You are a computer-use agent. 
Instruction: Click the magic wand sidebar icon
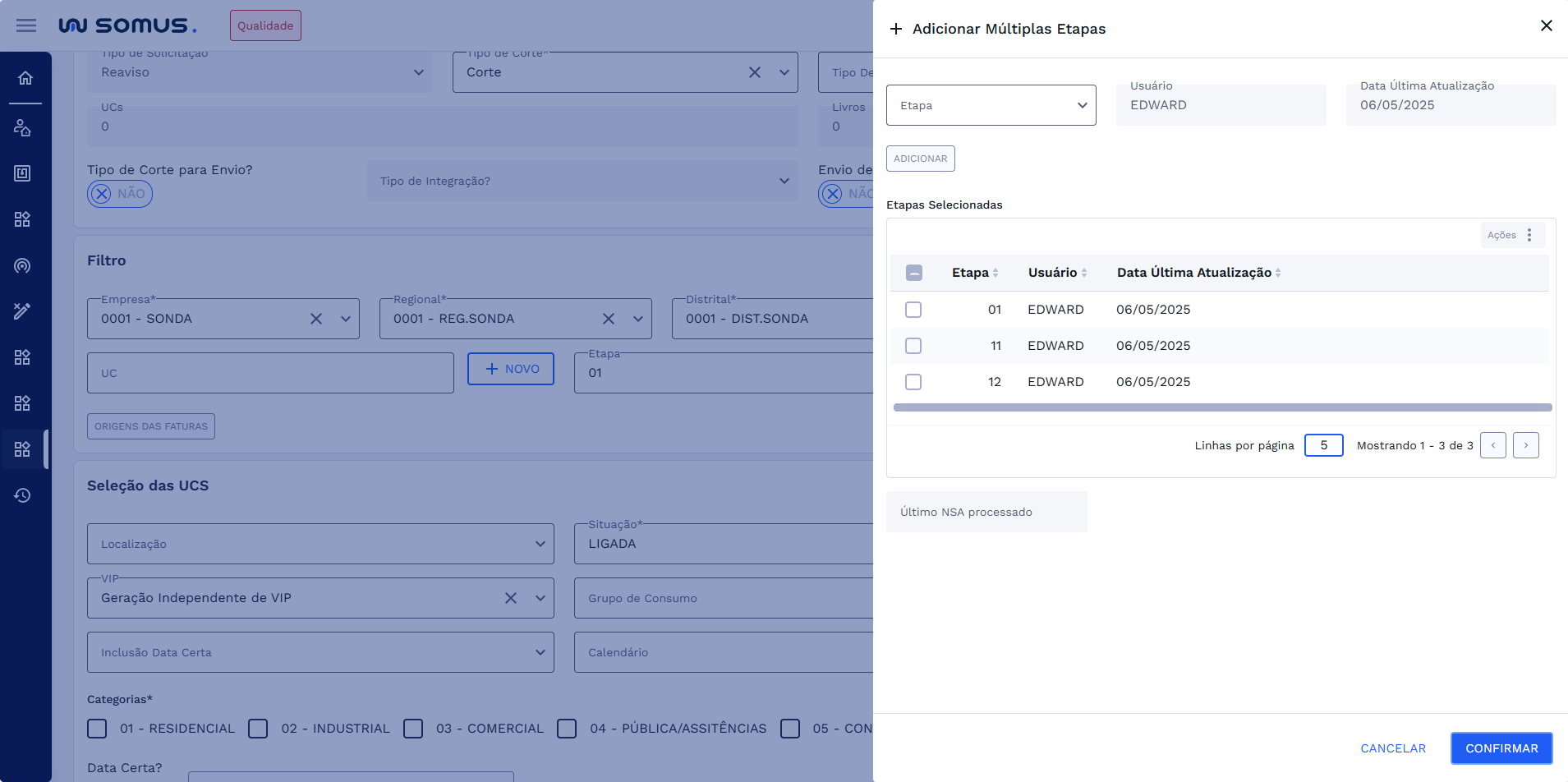pos(22,311)
